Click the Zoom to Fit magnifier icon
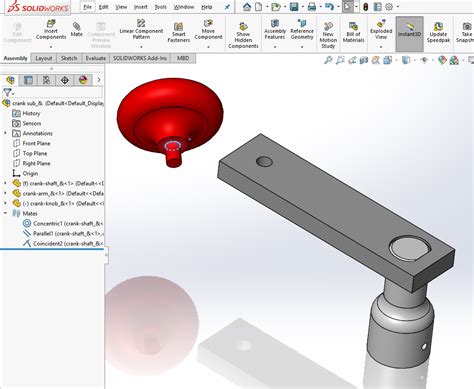The image size is (474, 389). tap(328, 60)
